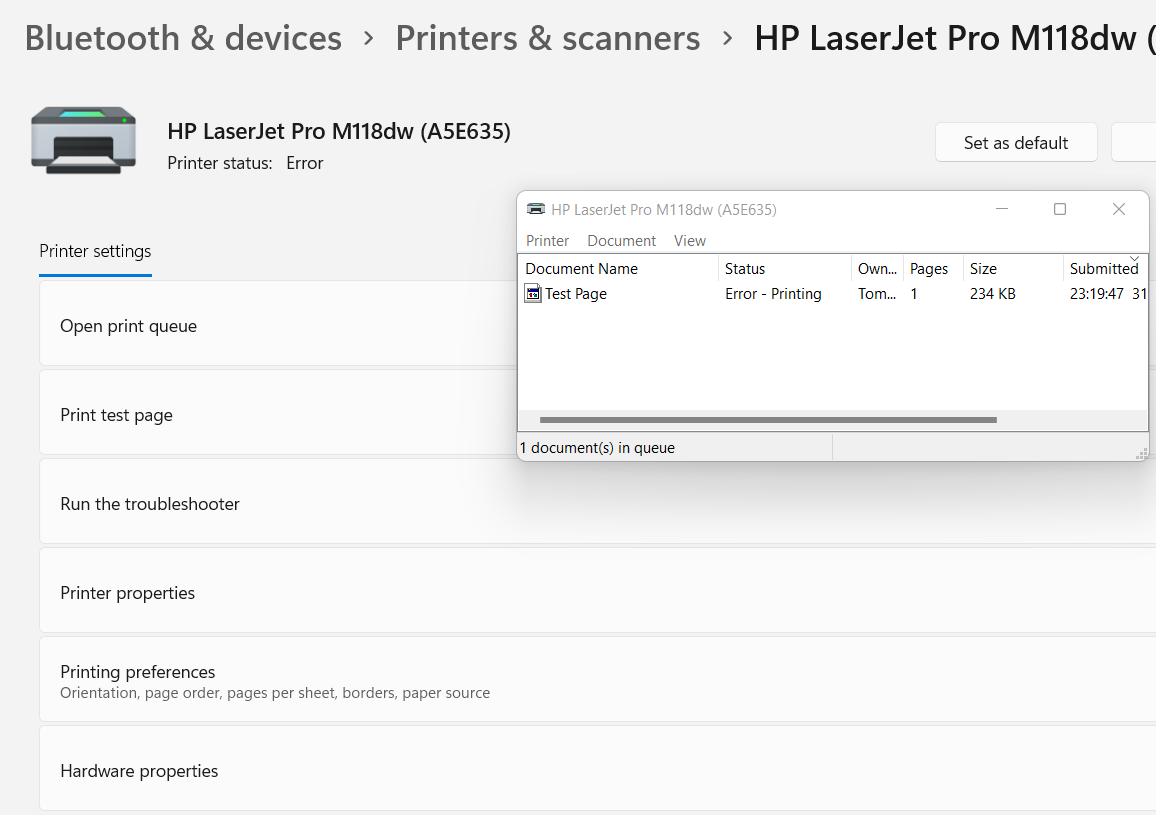1156x815 pixels.
Task: Click Print test page
Action: [116, 413]
